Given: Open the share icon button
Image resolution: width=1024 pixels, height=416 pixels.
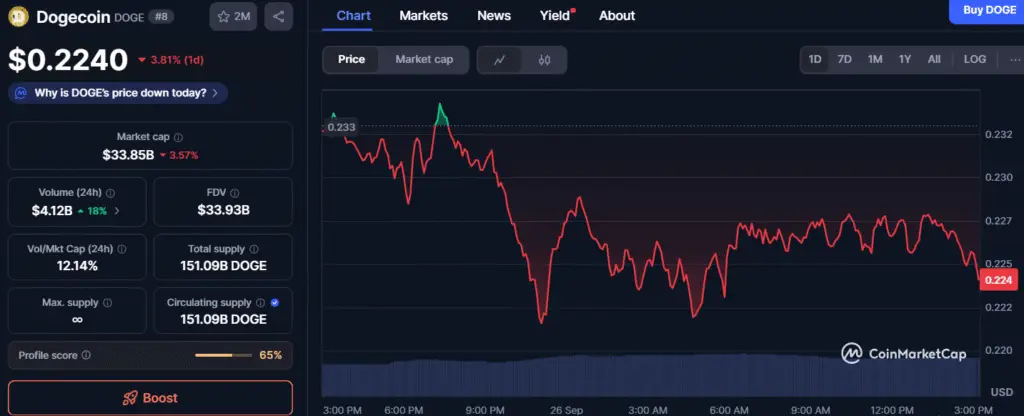Looking at the screenshot, I should tap(279, 17).
